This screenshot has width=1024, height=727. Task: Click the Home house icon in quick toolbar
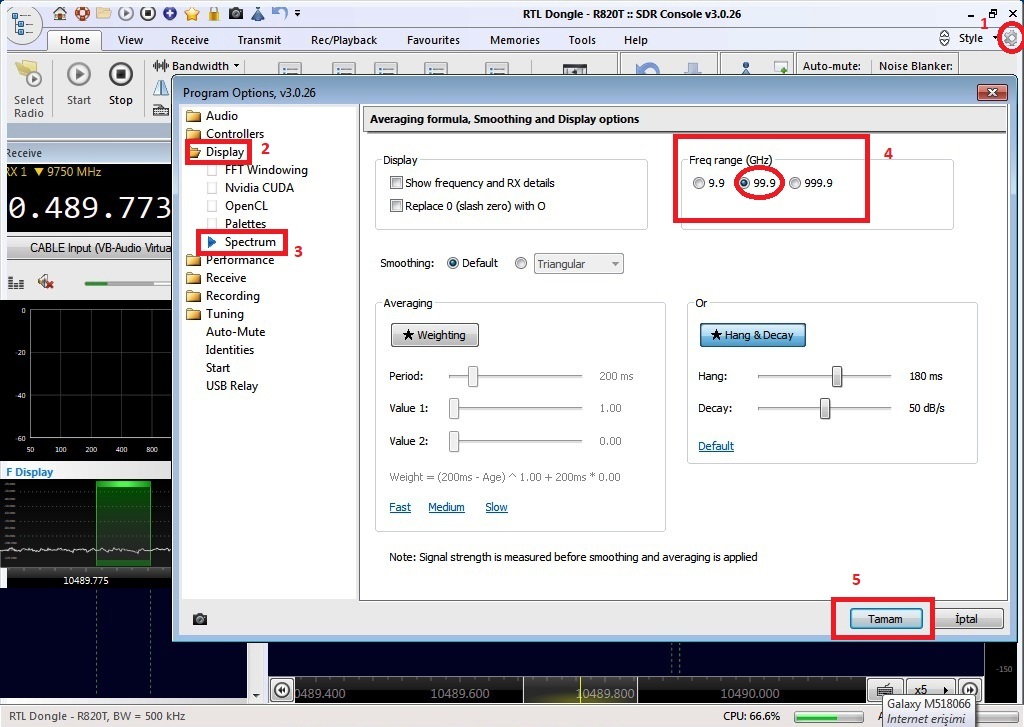tap(61, 13)
